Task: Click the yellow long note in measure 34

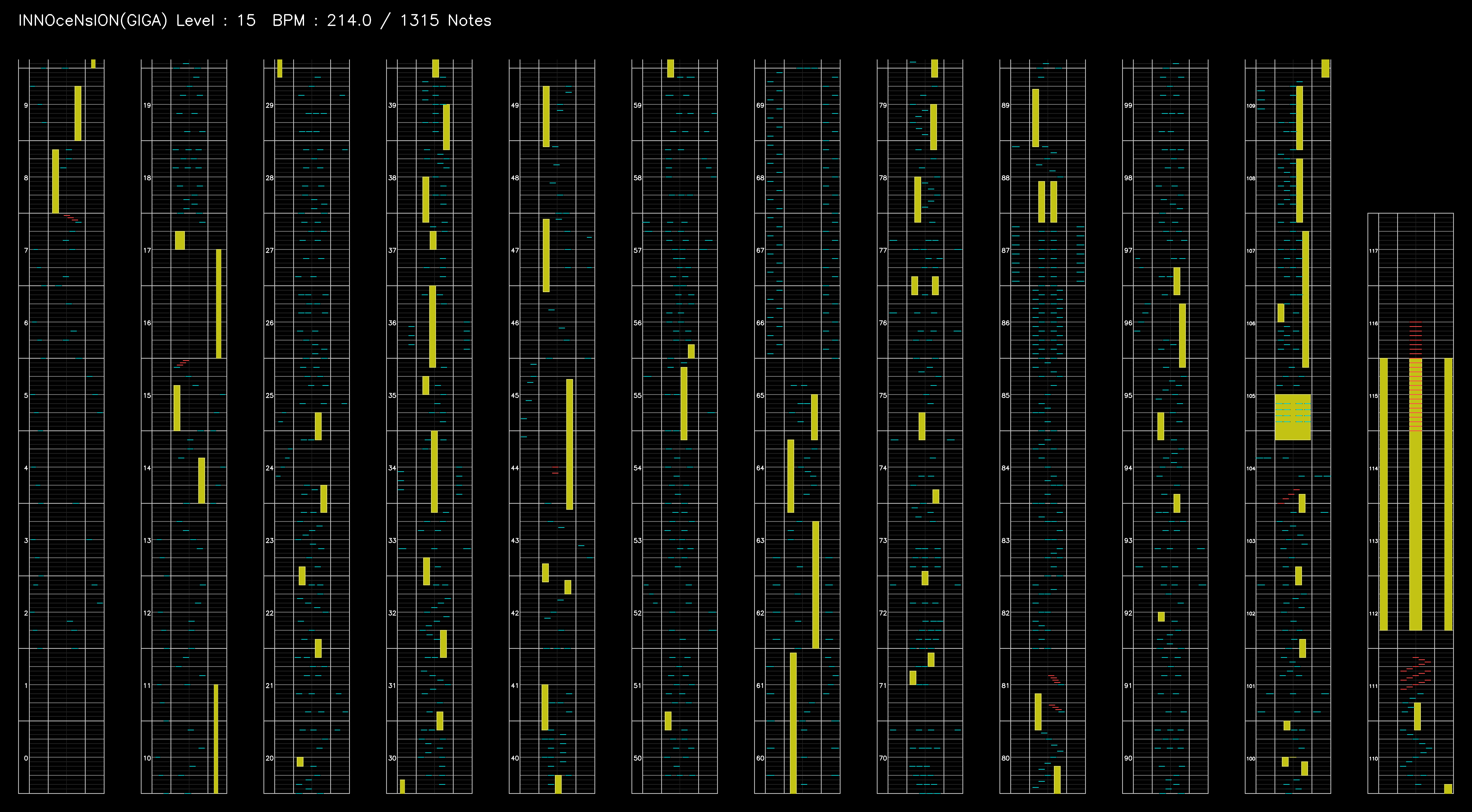Action: coord(434,471)
